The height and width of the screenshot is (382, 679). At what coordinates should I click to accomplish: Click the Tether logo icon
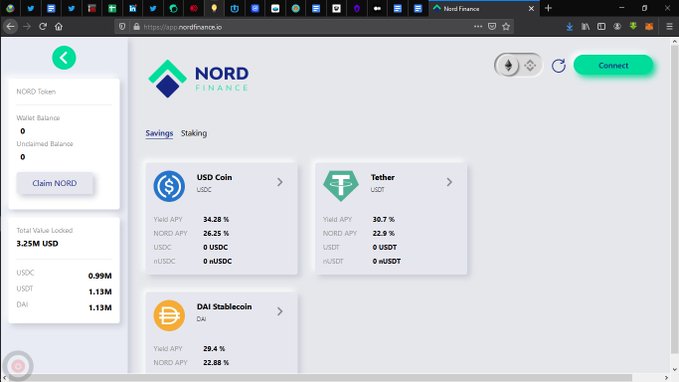[x=341, y=185]
